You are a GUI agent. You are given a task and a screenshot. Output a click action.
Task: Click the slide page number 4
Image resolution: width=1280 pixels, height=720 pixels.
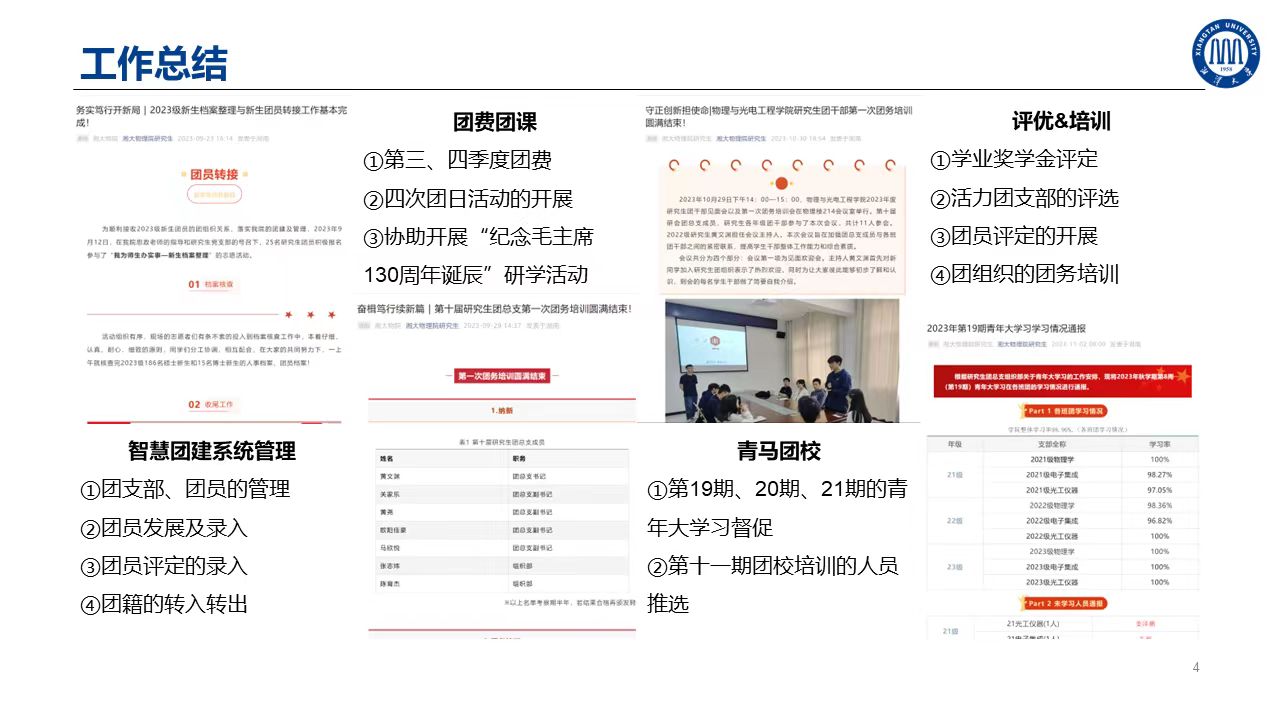1195,667
